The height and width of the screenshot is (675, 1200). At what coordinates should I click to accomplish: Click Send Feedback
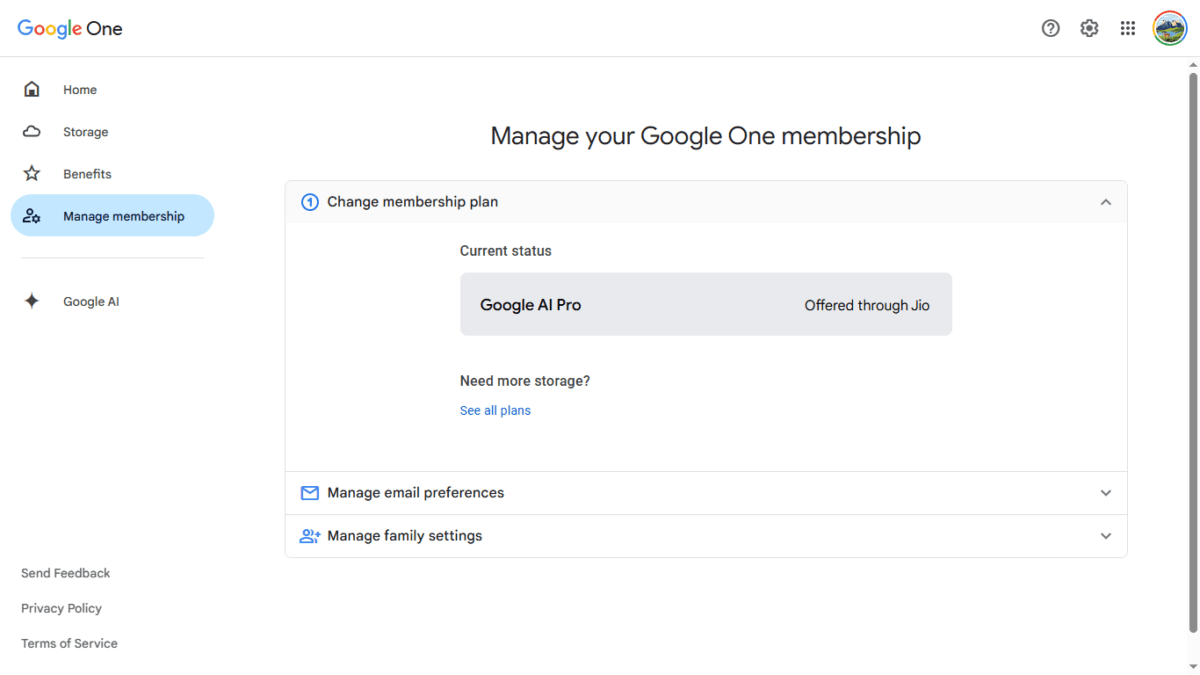coord(65,573)
